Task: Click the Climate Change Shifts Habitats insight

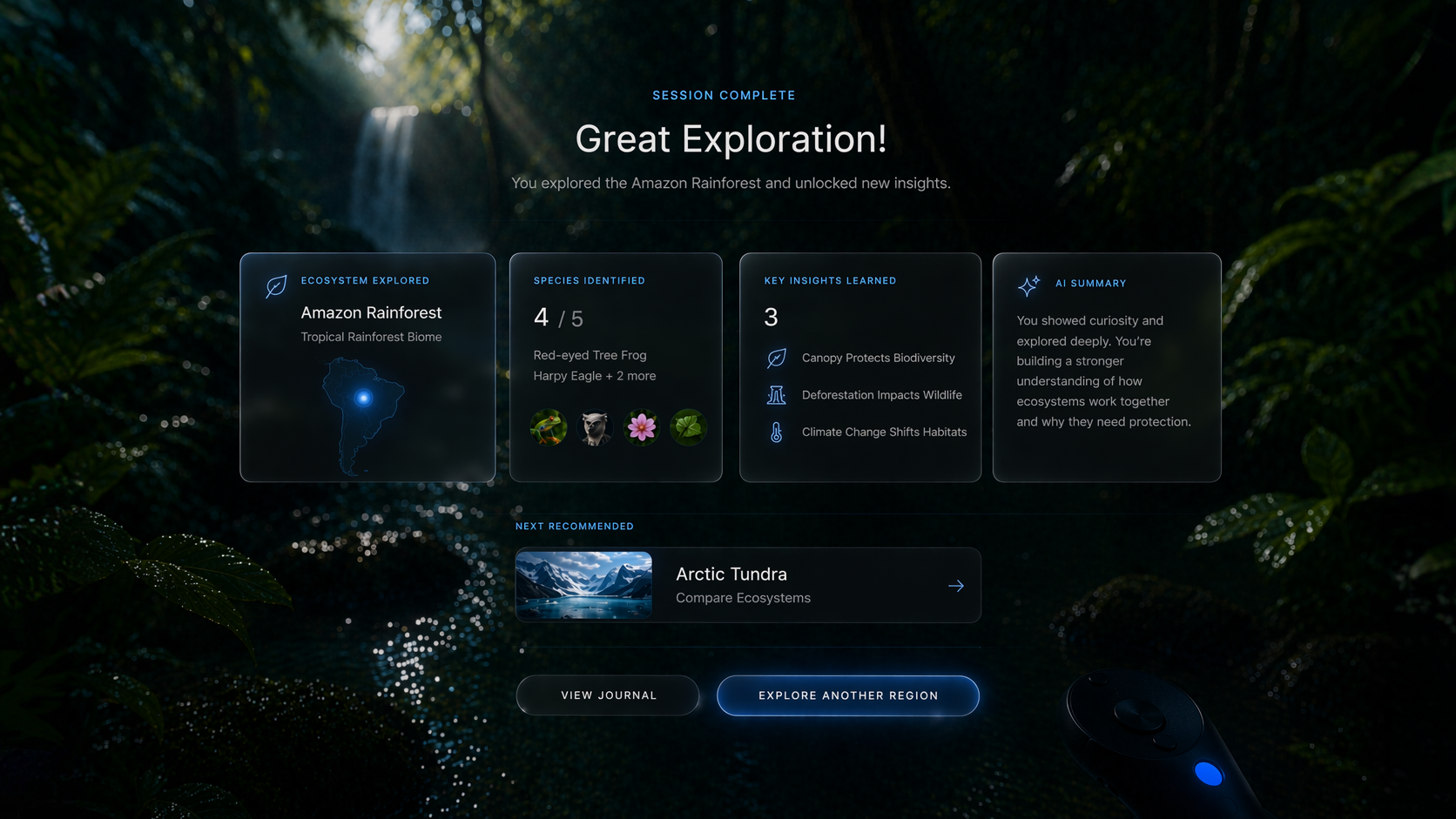Action: pos(884,432)
